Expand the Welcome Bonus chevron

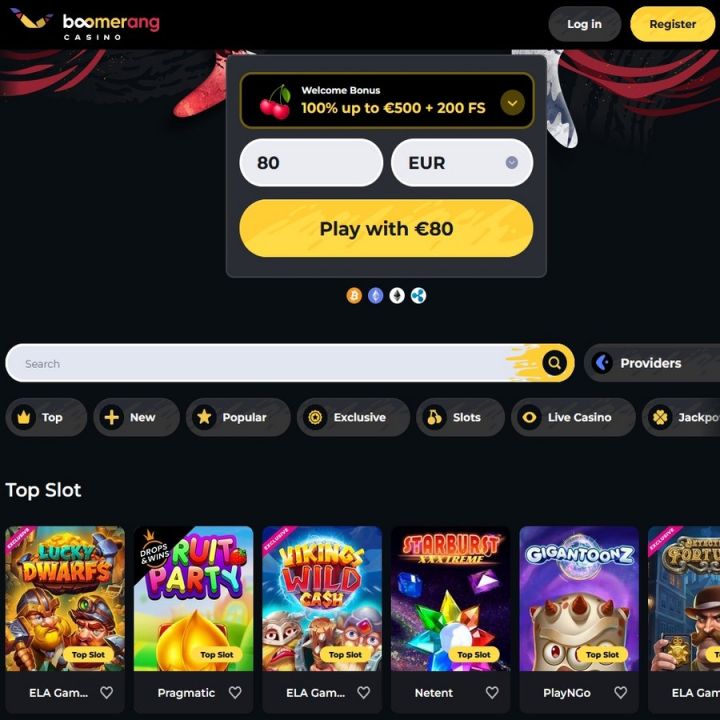coord(512,103)
